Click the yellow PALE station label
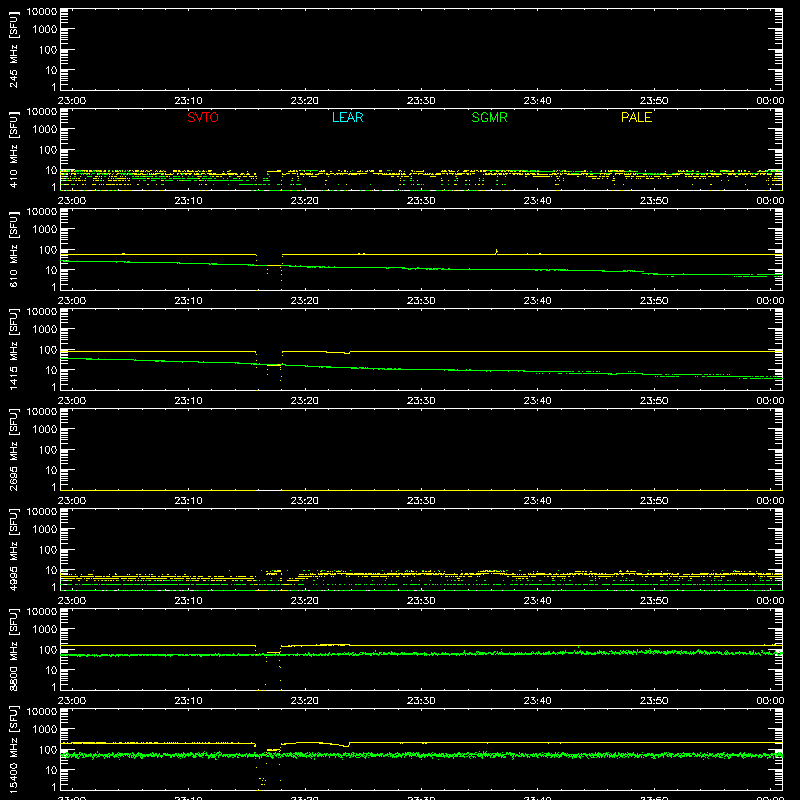The height and width of the screenshot is (800, 800). (x=636, y=117)
